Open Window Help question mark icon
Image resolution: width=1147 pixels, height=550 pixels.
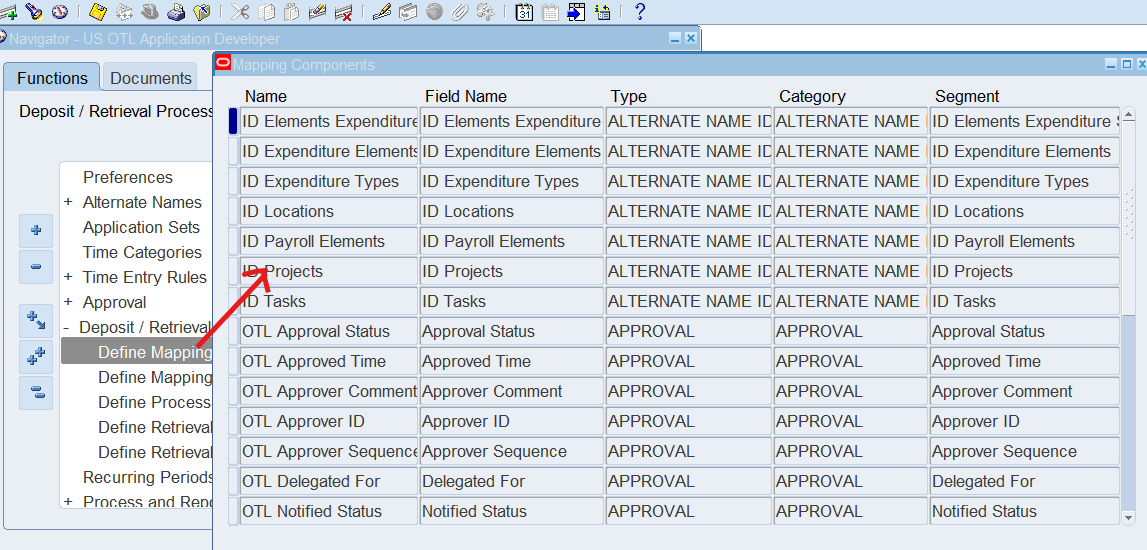point(640,12)
